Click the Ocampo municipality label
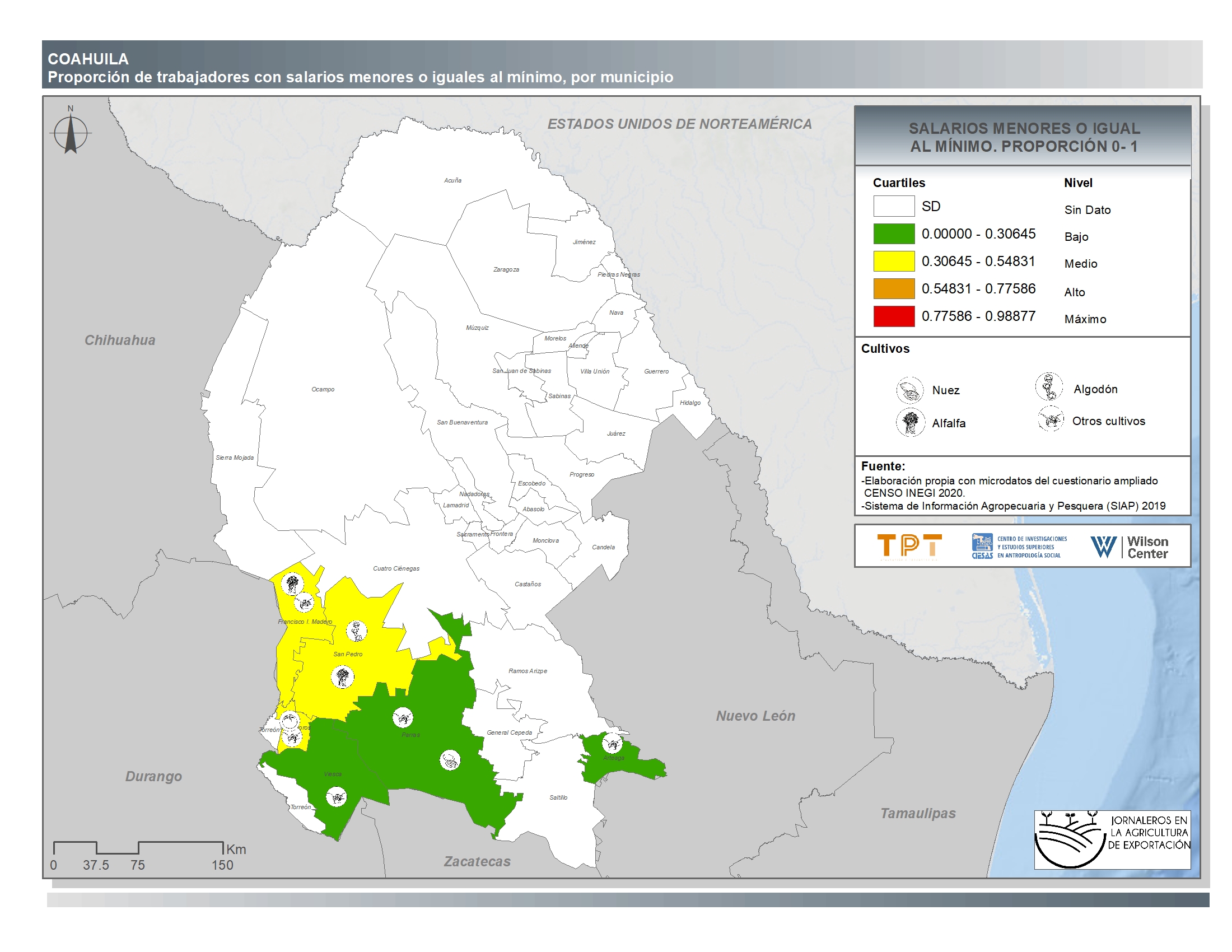This screenshot has width=1232, height=952. [x=323, y=389]
